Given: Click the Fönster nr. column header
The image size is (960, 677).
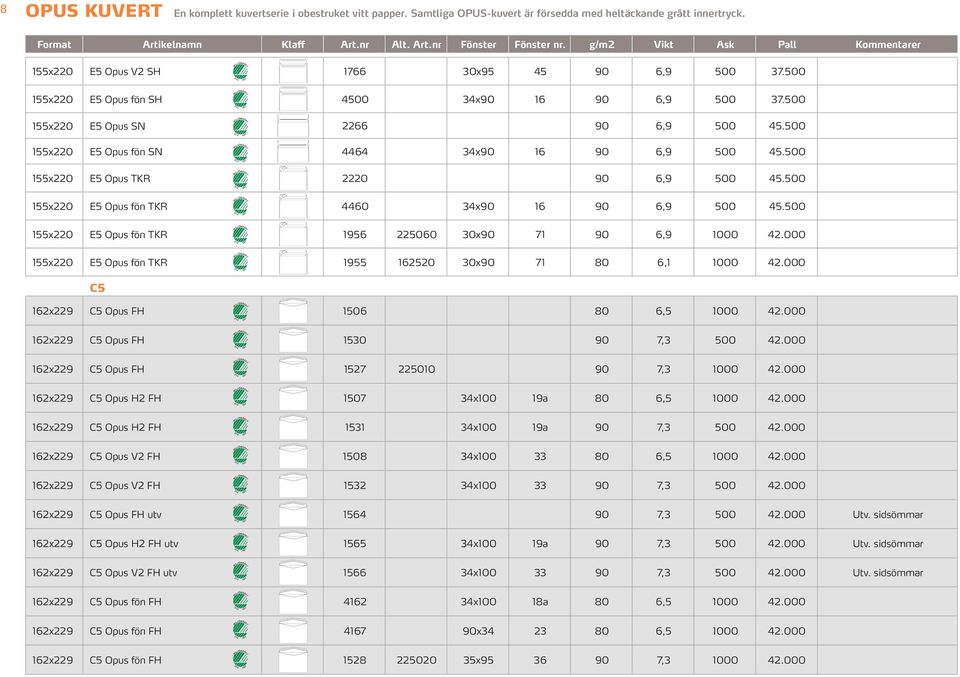Looking at the screenshot, I should (539, 44).
